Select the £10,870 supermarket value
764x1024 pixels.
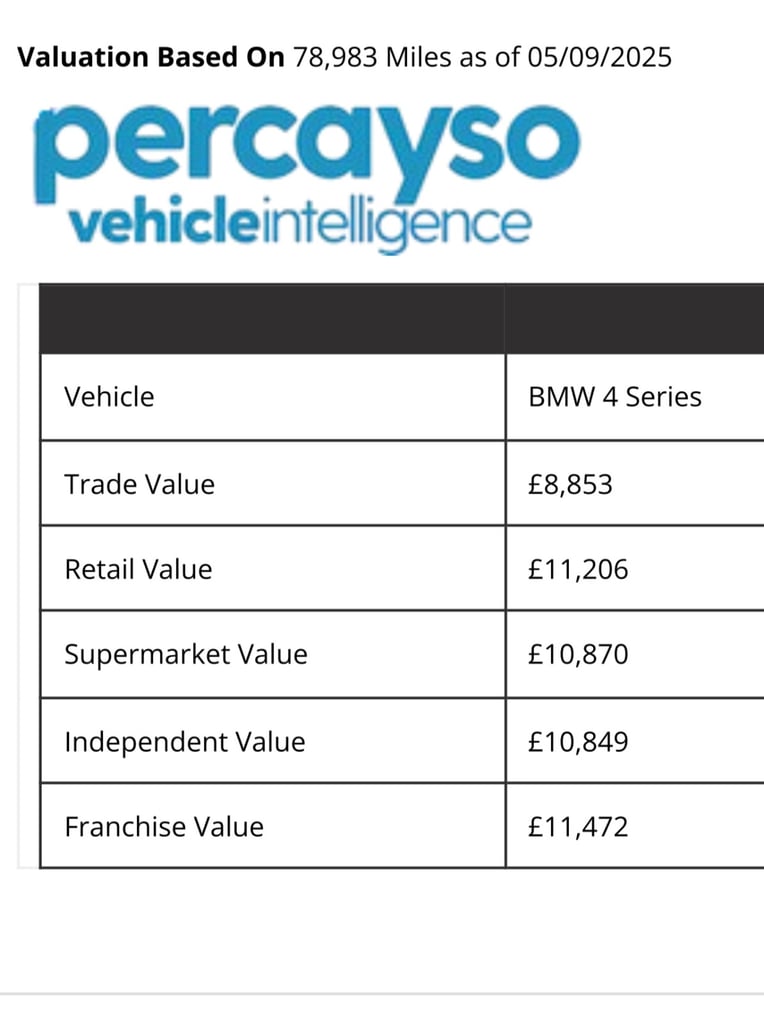coord(578,654)
